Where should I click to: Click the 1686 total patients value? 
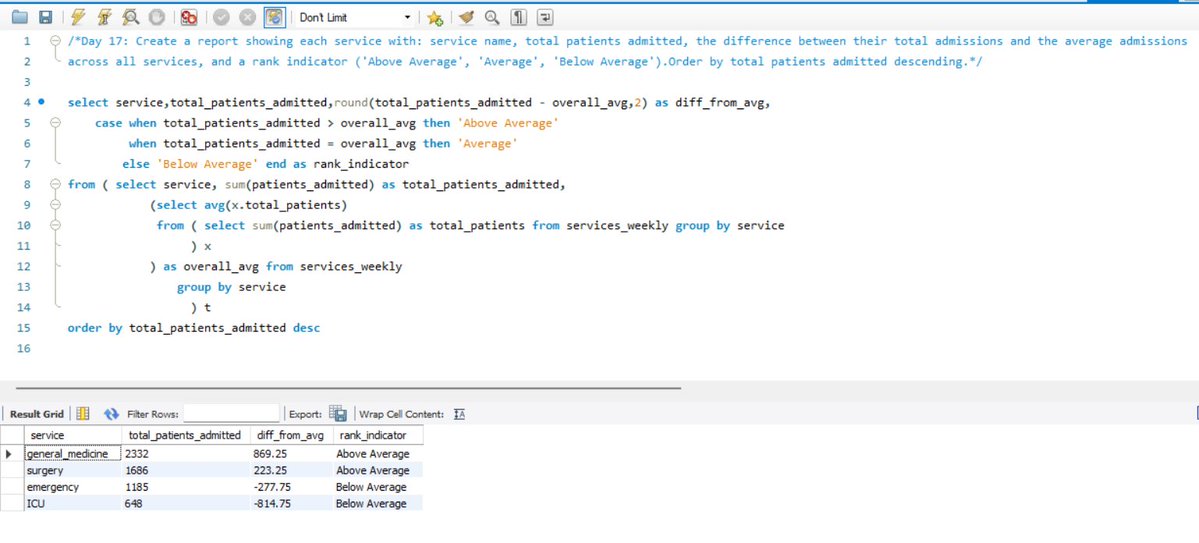186,470
